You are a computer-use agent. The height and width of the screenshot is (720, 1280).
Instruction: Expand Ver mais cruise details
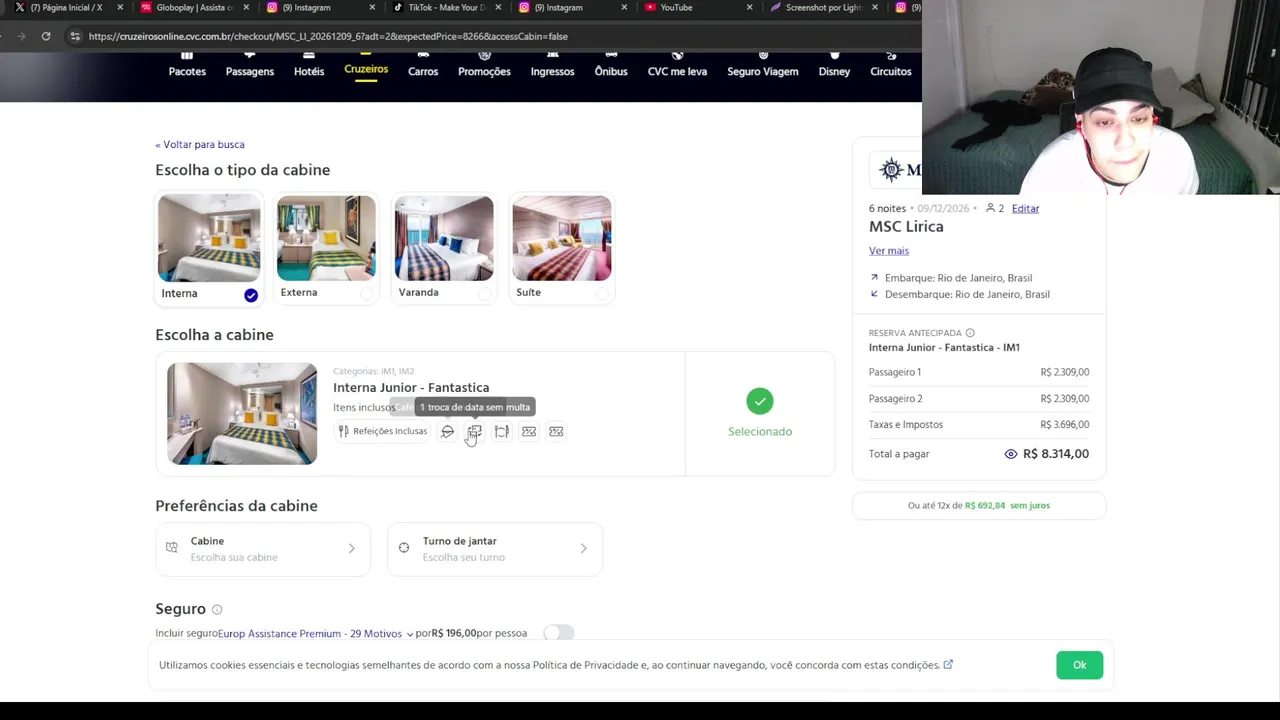click(889, 251)
